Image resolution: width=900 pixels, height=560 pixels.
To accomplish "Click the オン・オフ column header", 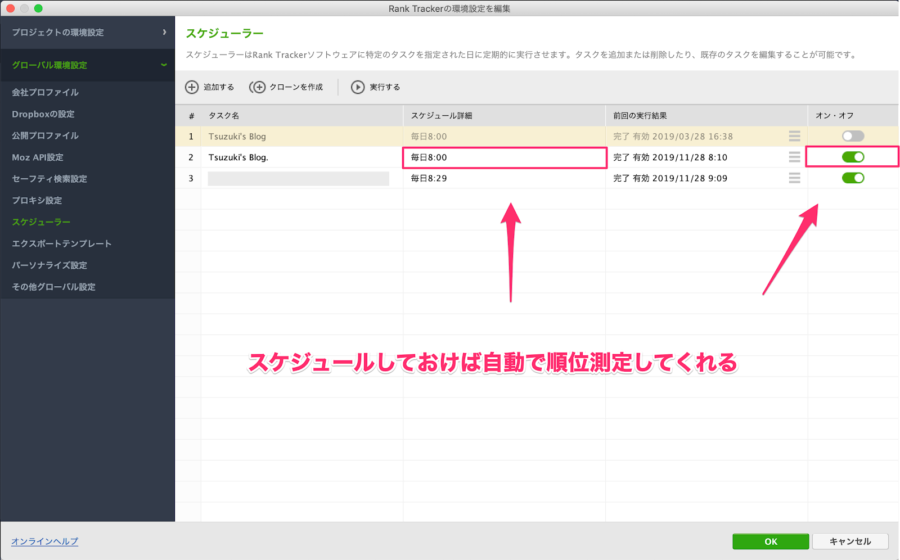I will [854, 115].
